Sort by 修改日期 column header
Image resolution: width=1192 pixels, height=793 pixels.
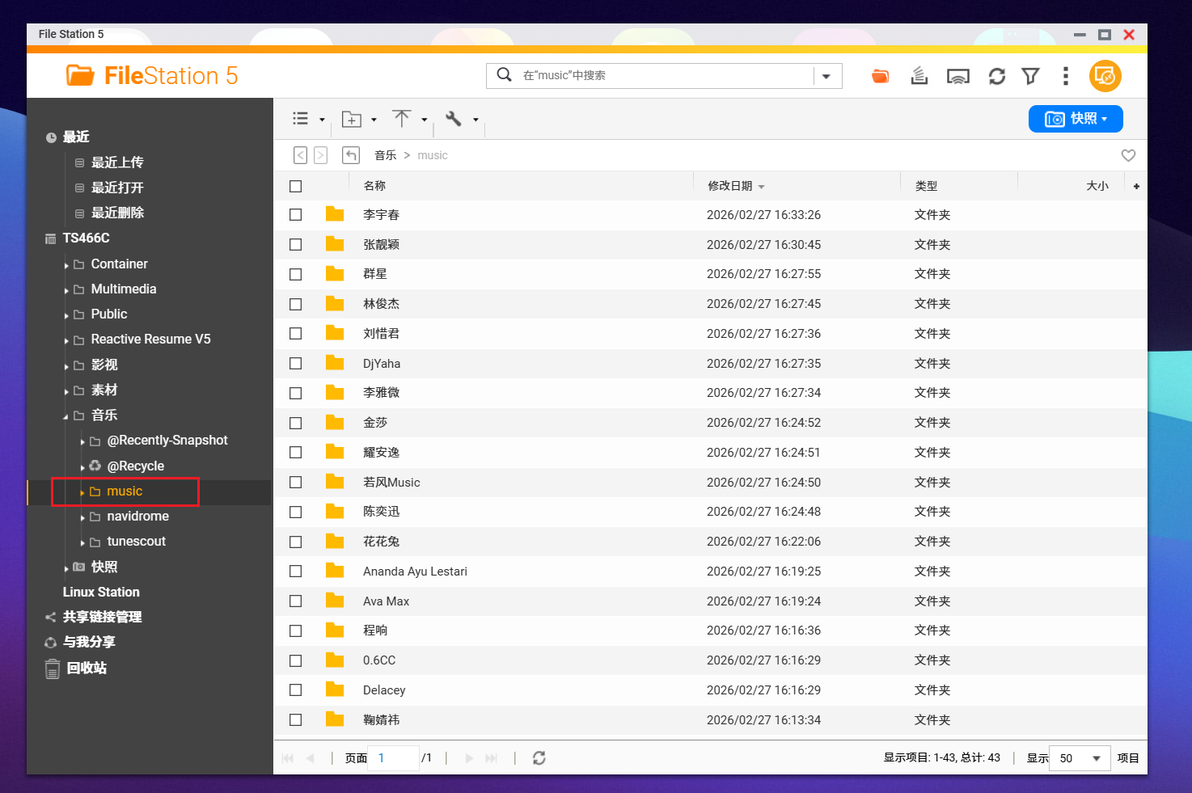click(730, 186)
